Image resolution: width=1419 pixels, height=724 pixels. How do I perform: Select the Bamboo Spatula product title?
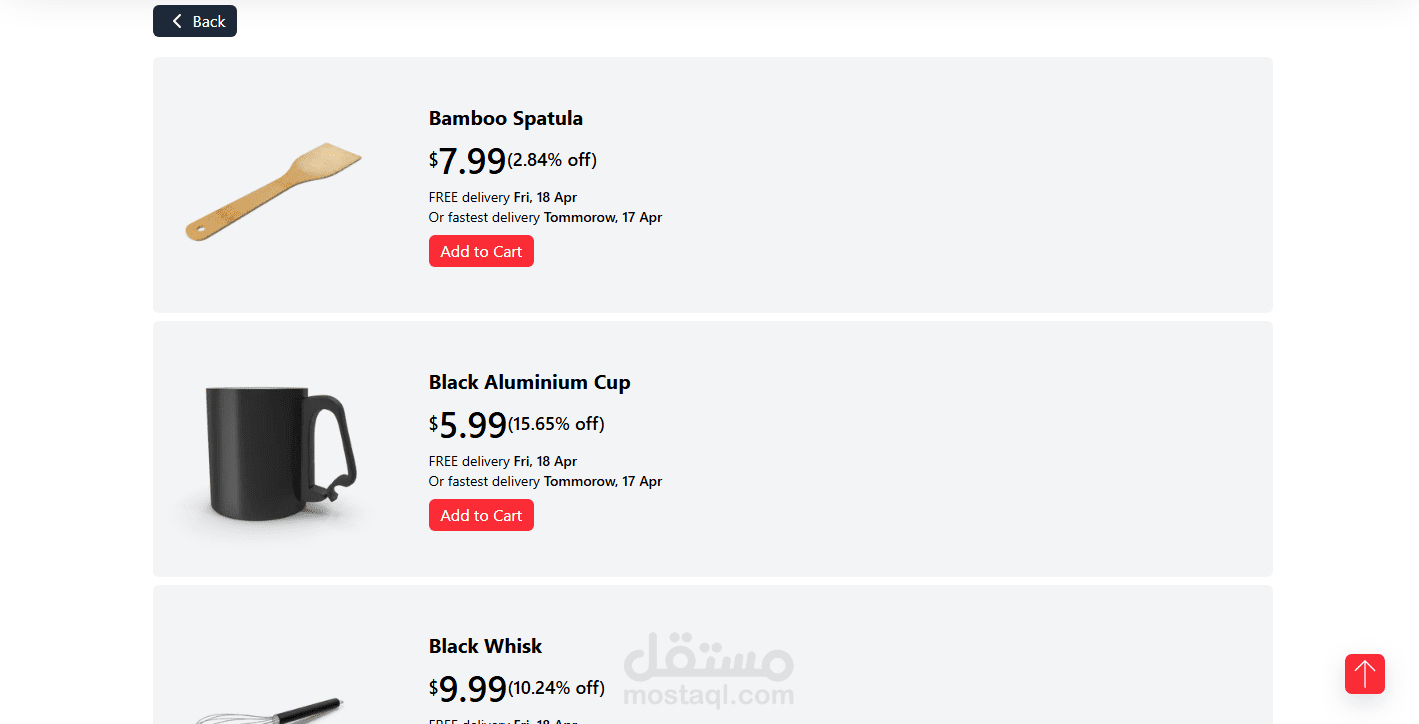[x=505, y=118]
